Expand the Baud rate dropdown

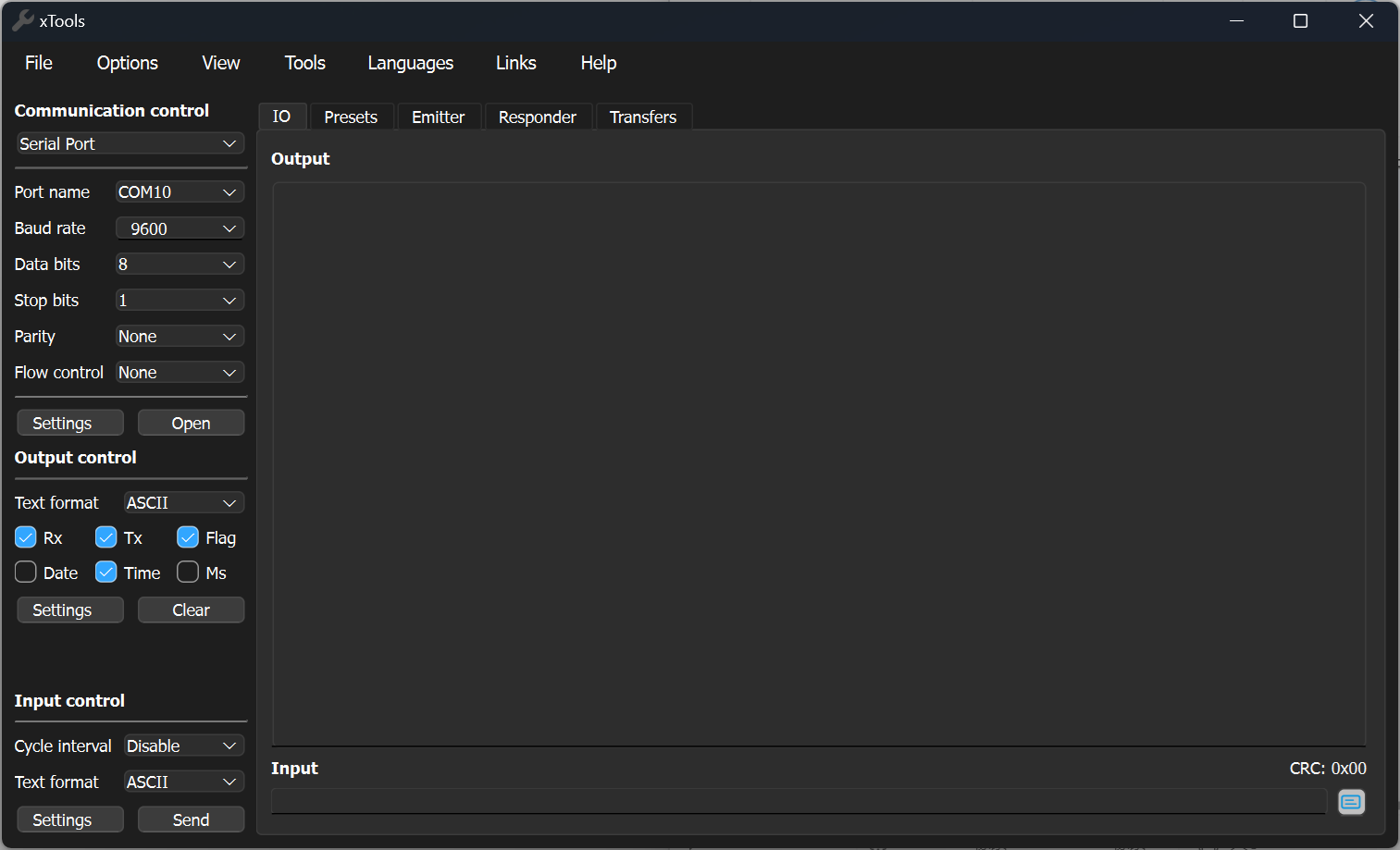pyautogui.click(x=180, y=228)
